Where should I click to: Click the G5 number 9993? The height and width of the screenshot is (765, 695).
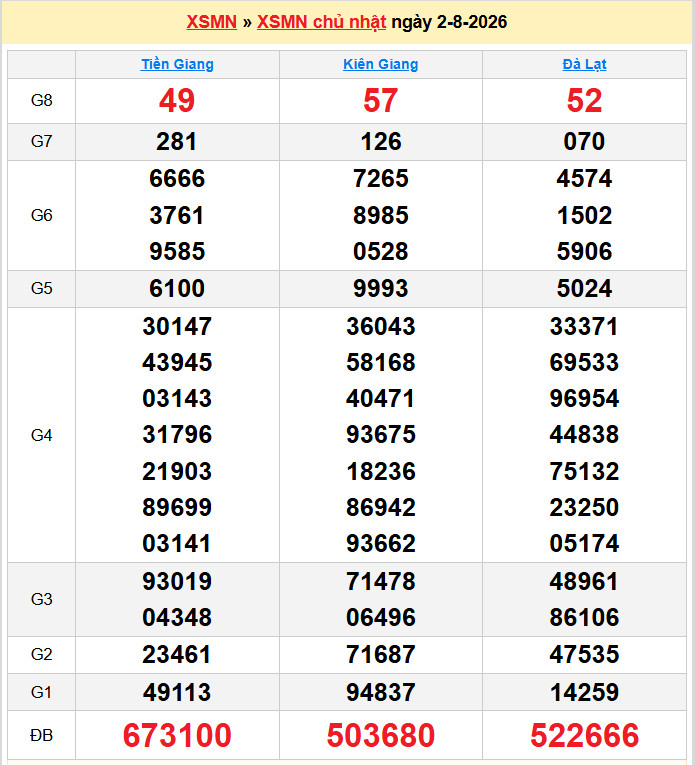381,288
